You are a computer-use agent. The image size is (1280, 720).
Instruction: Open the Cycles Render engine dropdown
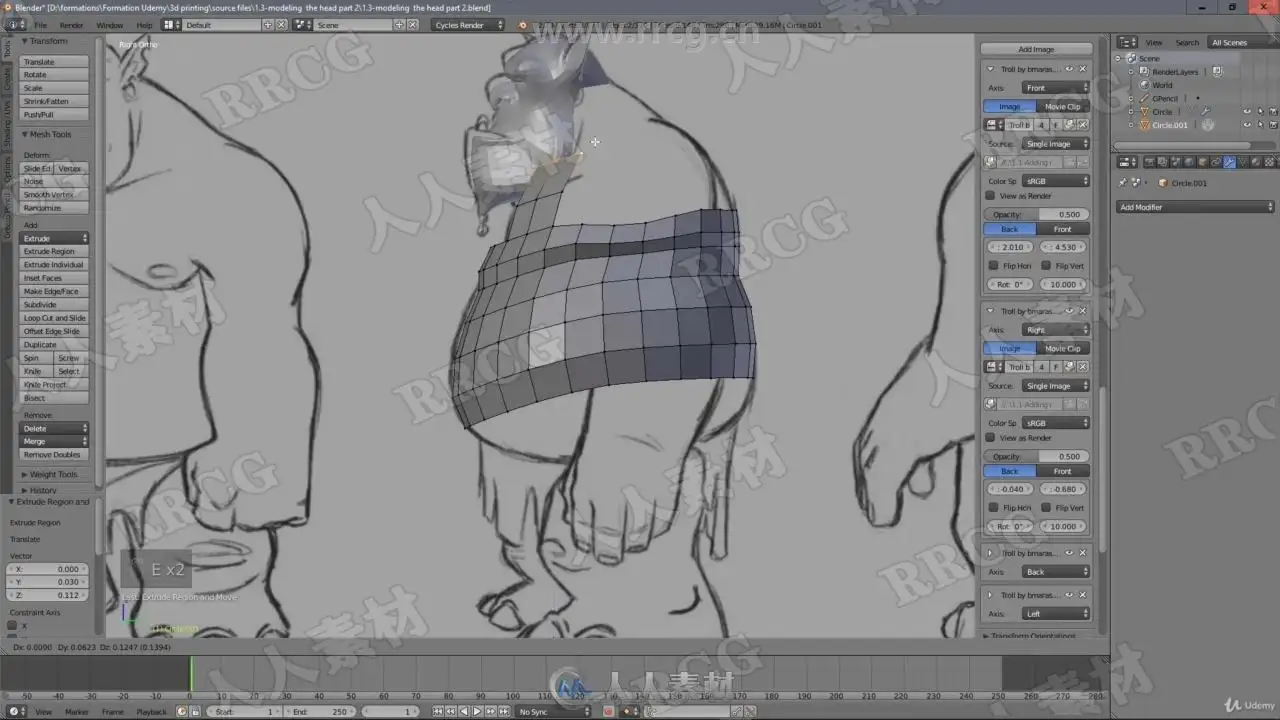468,25
